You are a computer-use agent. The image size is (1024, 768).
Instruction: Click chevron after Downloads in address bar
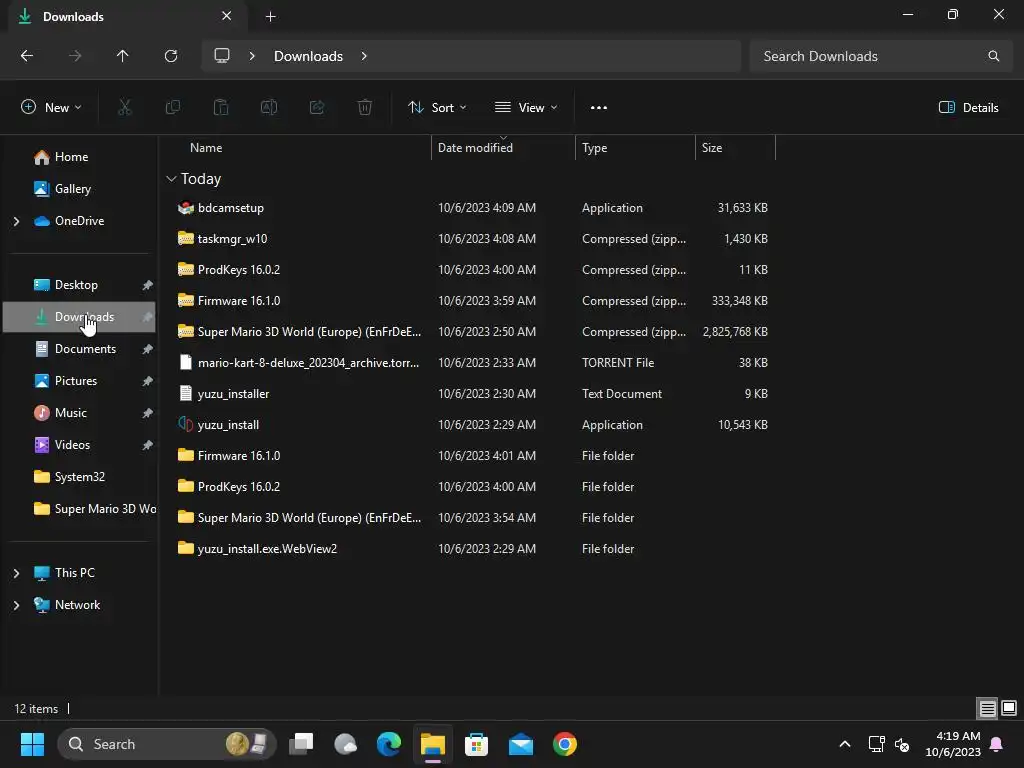(364, 56)
